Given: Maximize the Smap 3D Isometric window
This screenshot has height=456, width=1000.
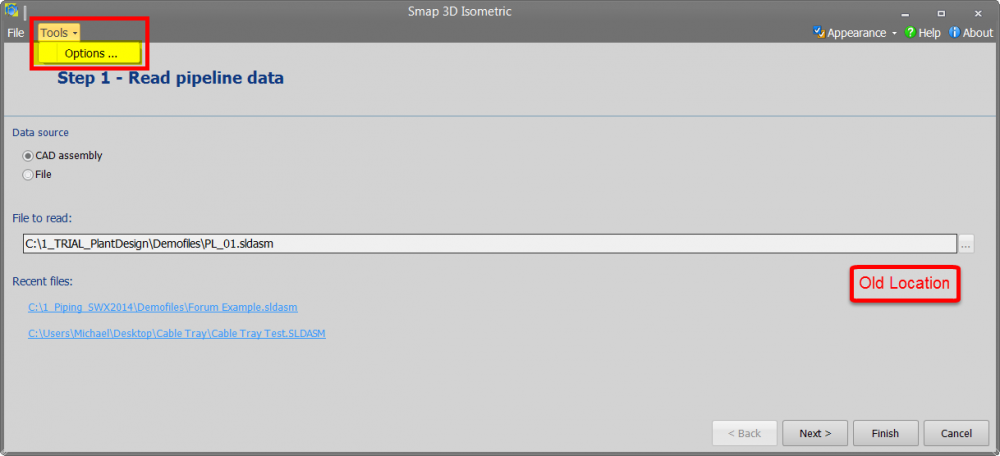Looking at the screenshot, I should tap(941, 13).
